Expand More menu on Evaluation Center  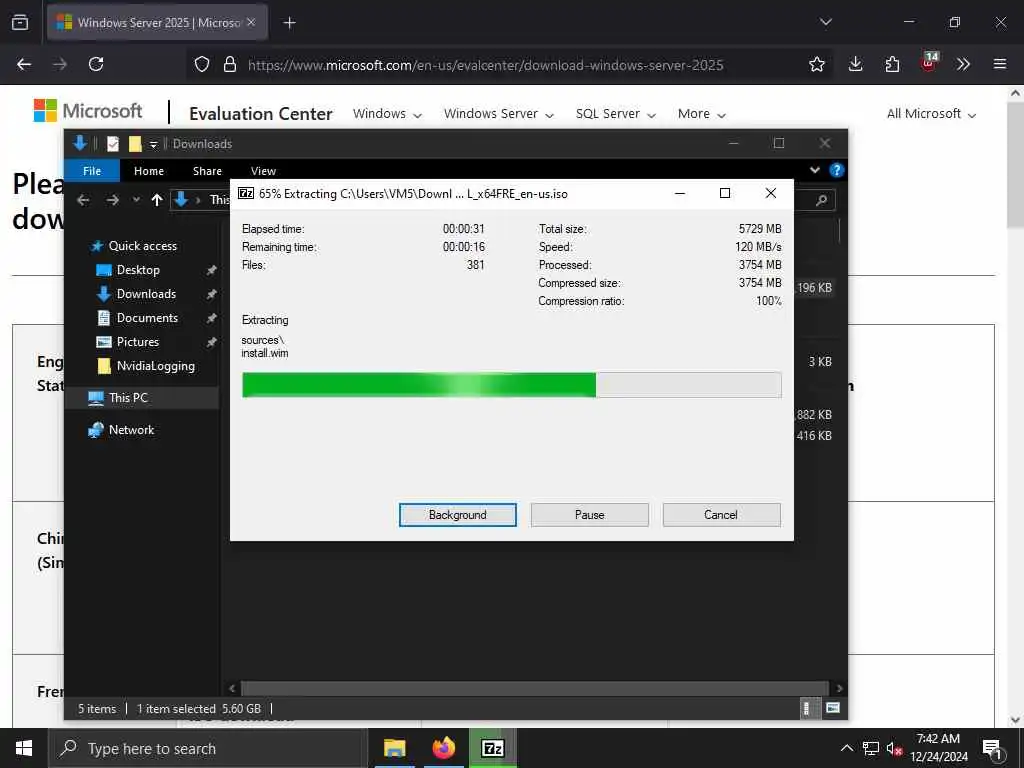coord(701,114)
